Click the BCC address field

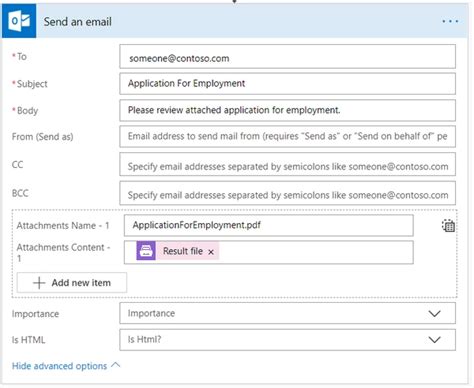[287, 193]
